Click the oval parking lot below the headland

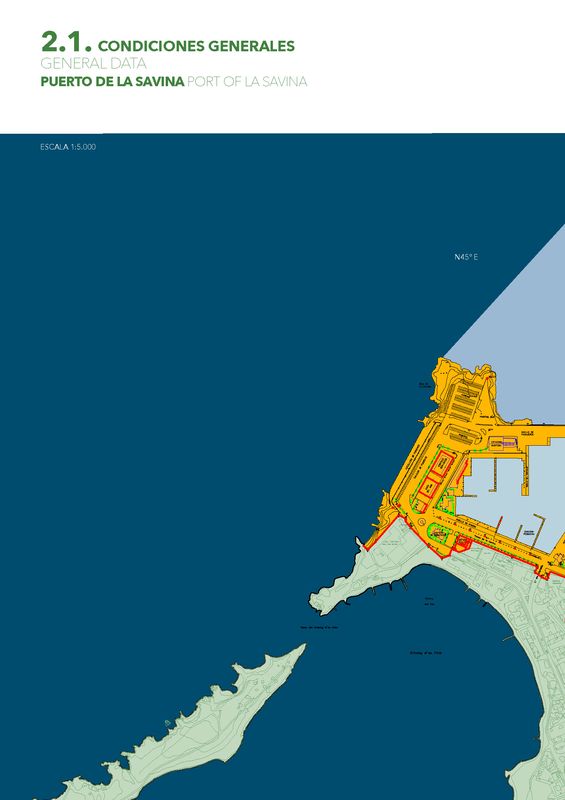coord(465,436)
